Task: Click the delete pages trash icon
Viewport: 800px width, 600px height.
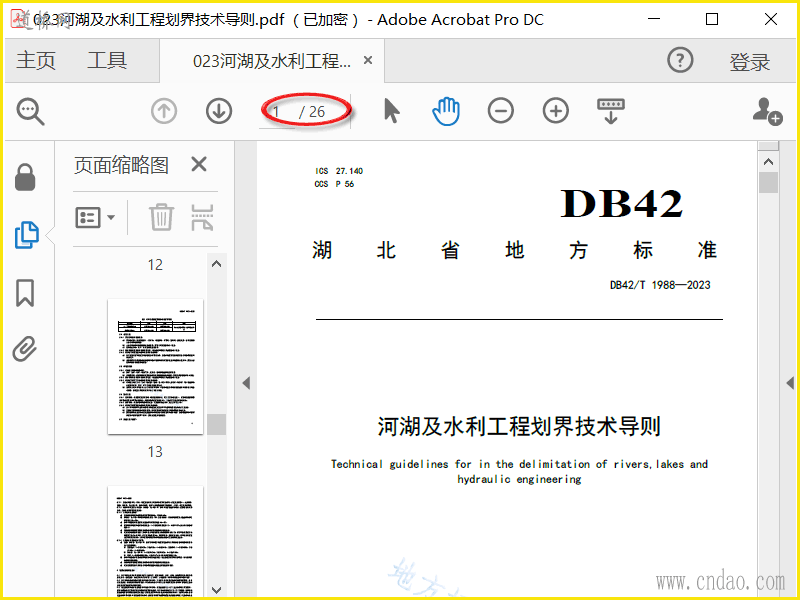Action: click(x=161, y=217)
